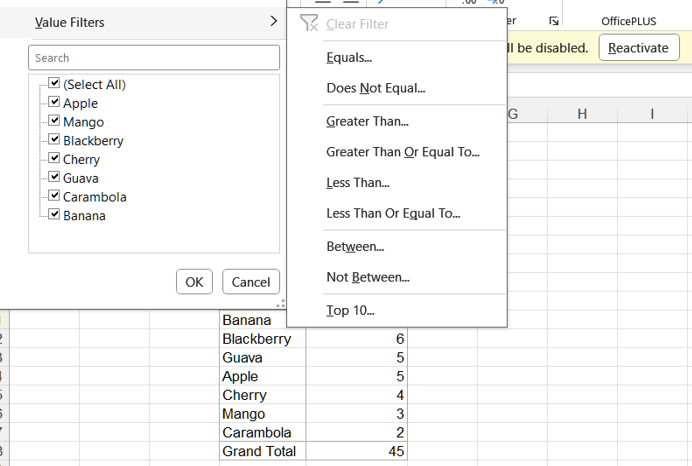Uncheck the Carambola filter checkbox

pyautogui.click(x=55, y=197)
